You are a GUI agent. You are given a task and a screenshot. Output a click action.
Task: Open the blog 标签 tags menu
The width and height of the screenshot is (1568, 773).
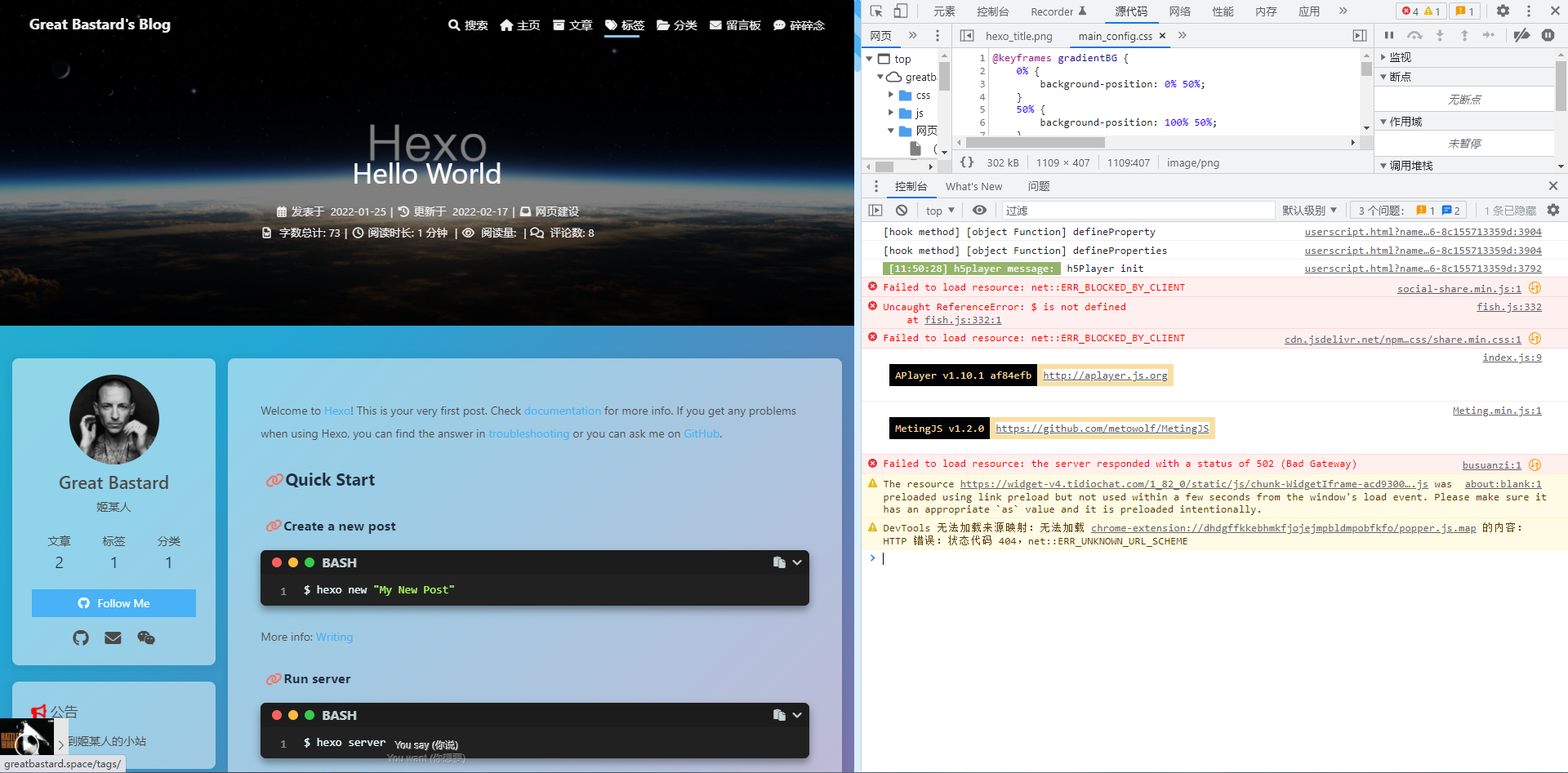(x=625, y=25)
